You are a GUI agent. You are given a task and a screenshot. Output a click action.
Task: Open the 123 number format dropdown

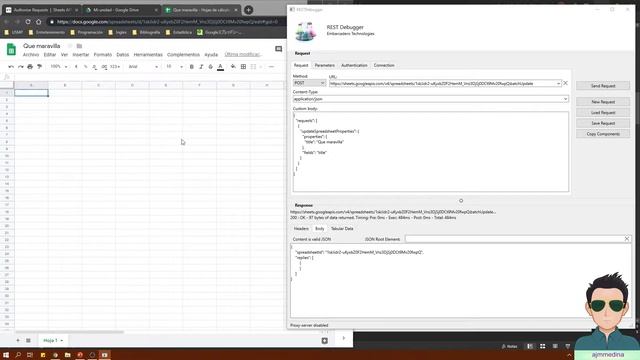click(115, 67)
